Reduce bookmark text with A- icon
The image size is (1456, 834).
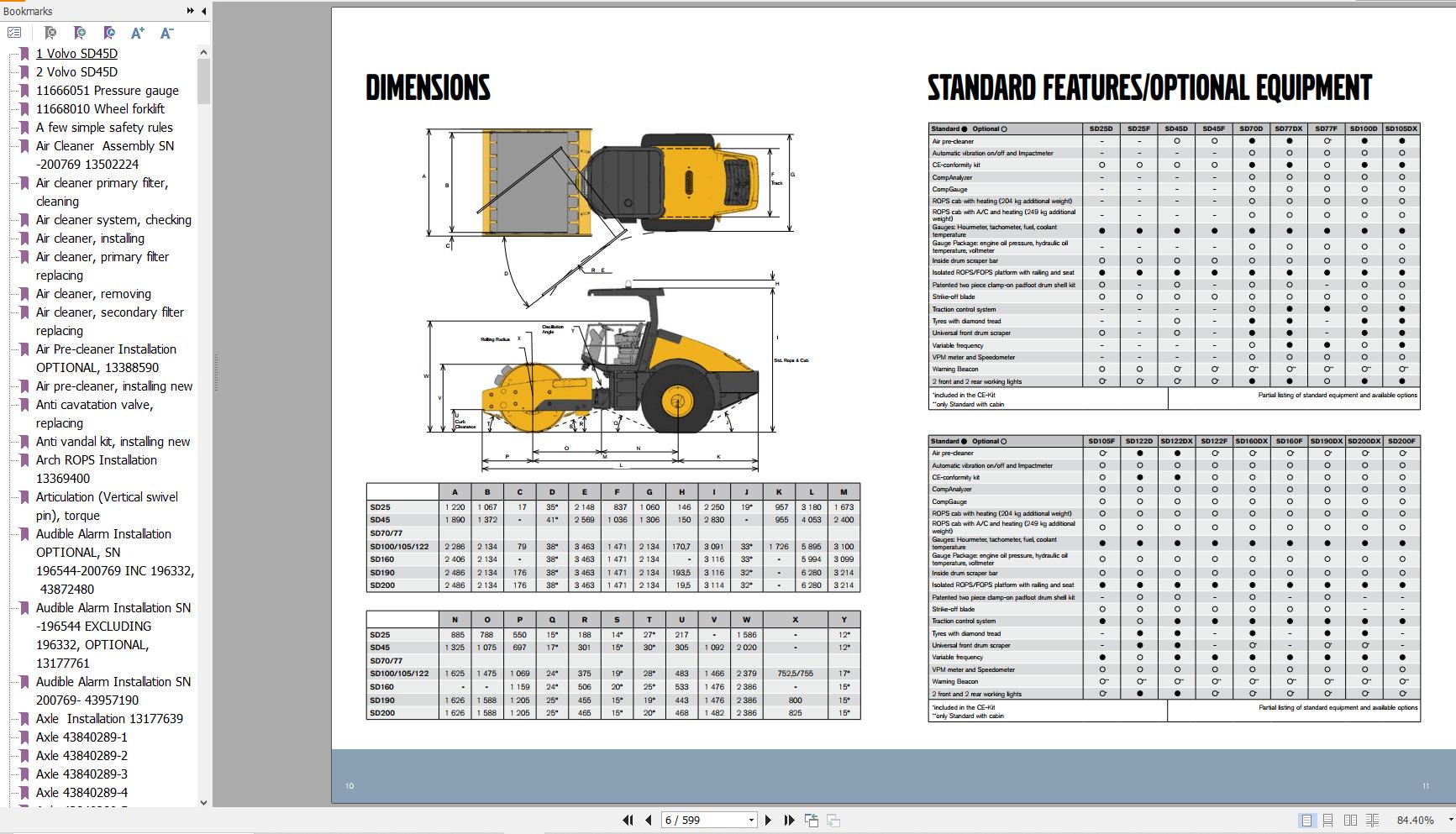(x=166, y=33)
